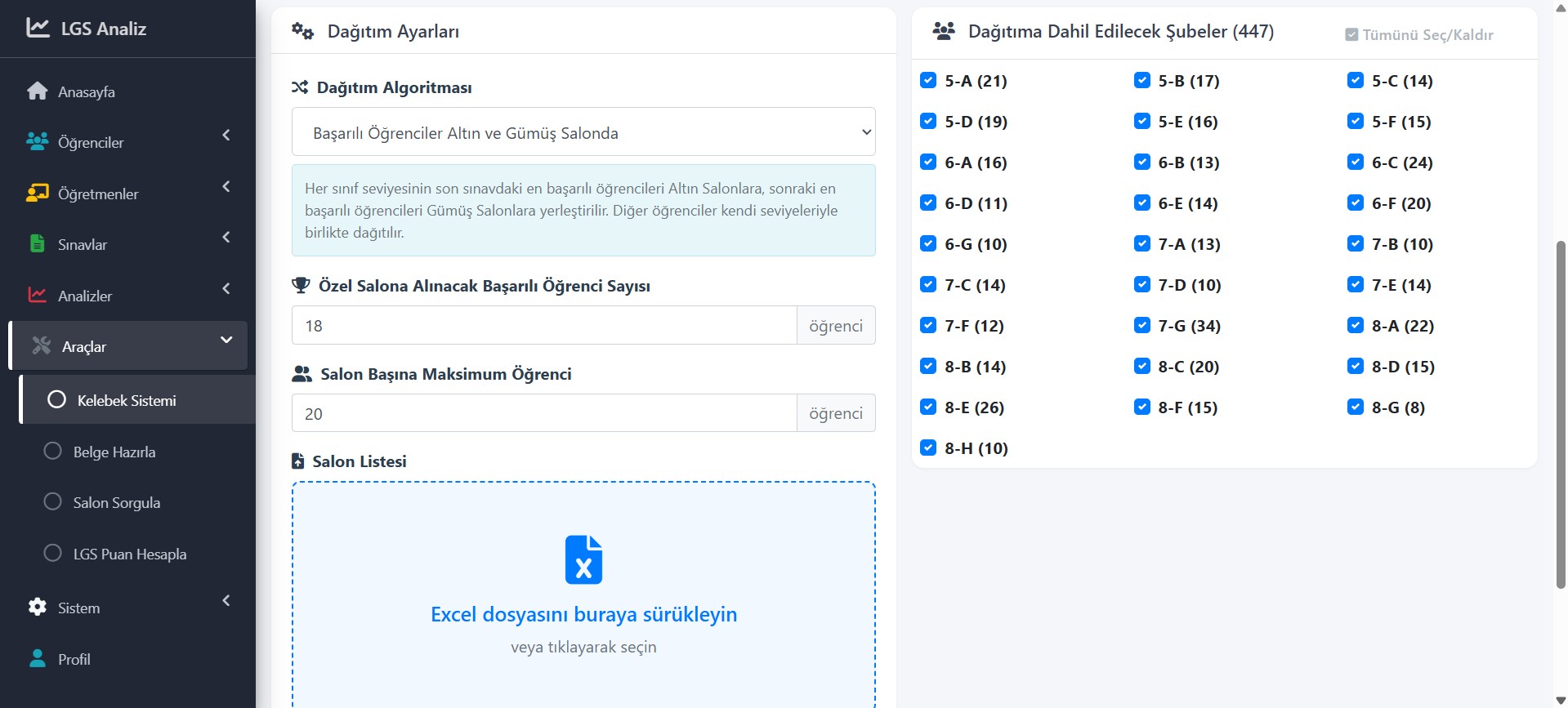Click 'Excel dosyasını buraya sürükleyin' upload link
Image resolution: width=1568 pixels, height=708 pixels.
click(583, 614)
